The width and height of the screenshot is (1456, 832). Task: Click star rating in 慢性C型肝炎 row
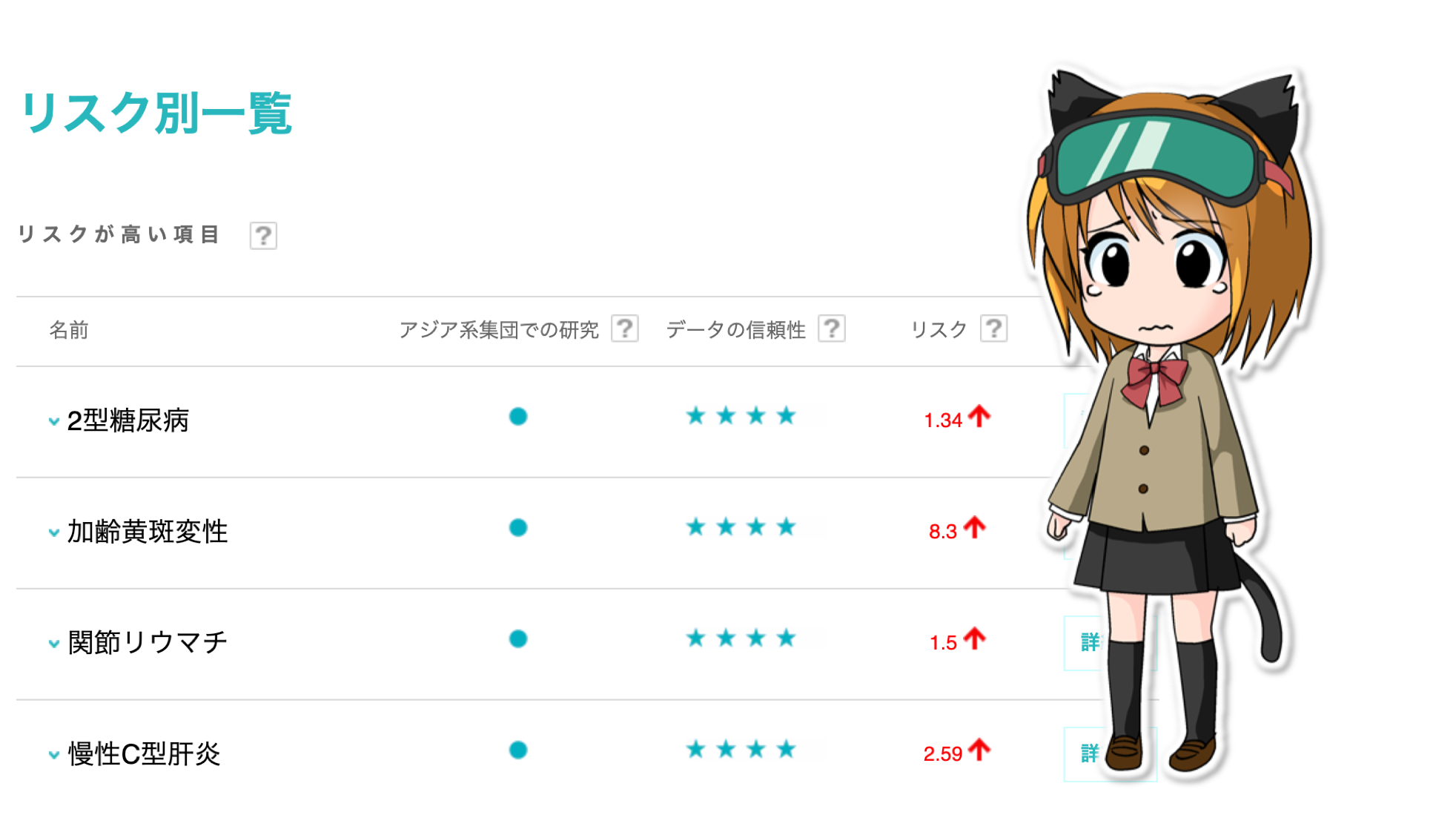coord(740,750)
